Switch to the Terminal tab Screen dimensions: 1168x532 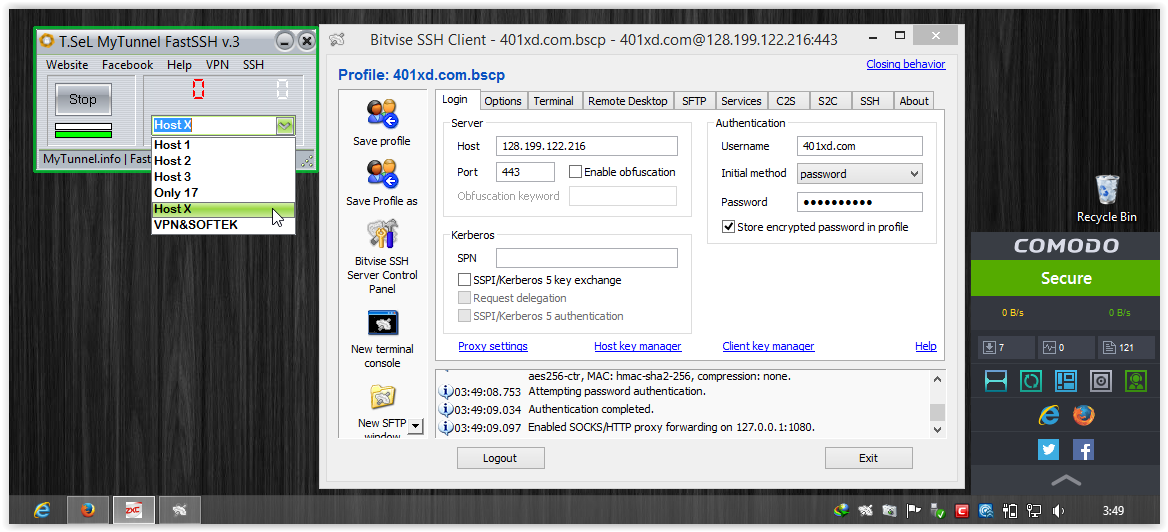click(553, 101)
